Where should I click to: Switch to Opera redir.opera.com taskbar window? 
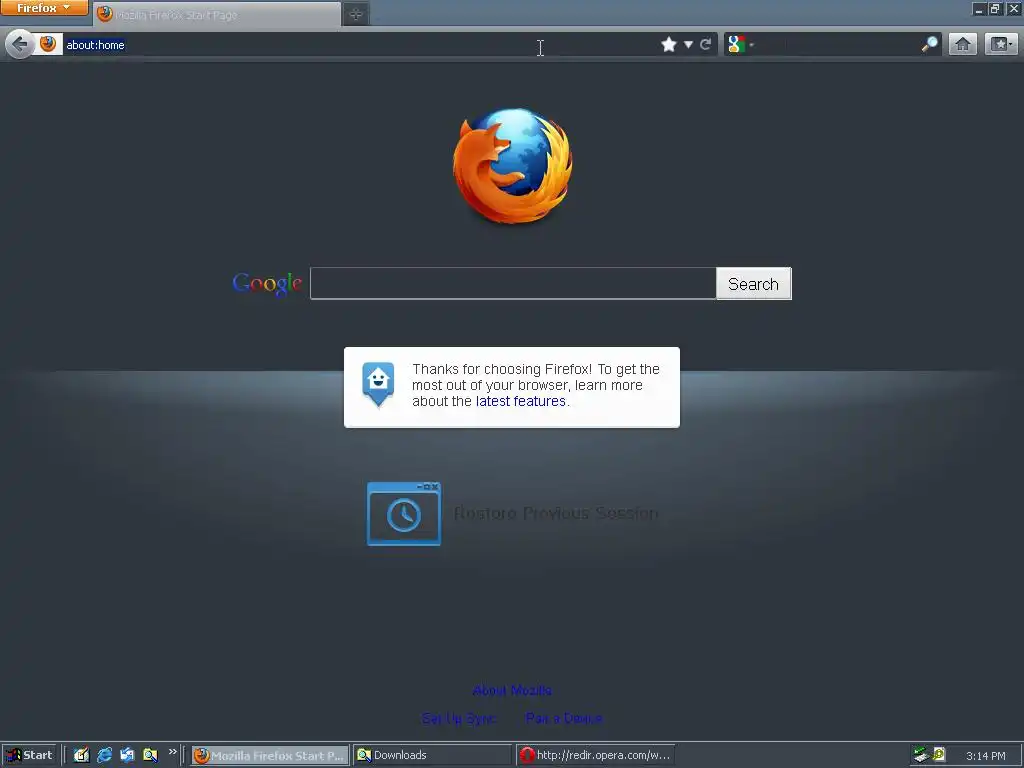(x=595, y=756)
